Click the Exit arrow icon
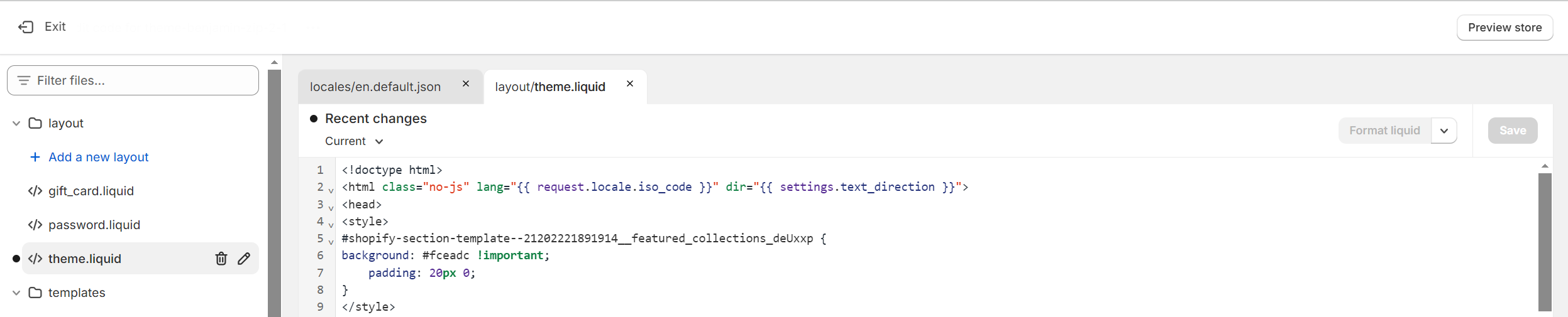Screen dimensions: 1568x317 pos(26,27)
